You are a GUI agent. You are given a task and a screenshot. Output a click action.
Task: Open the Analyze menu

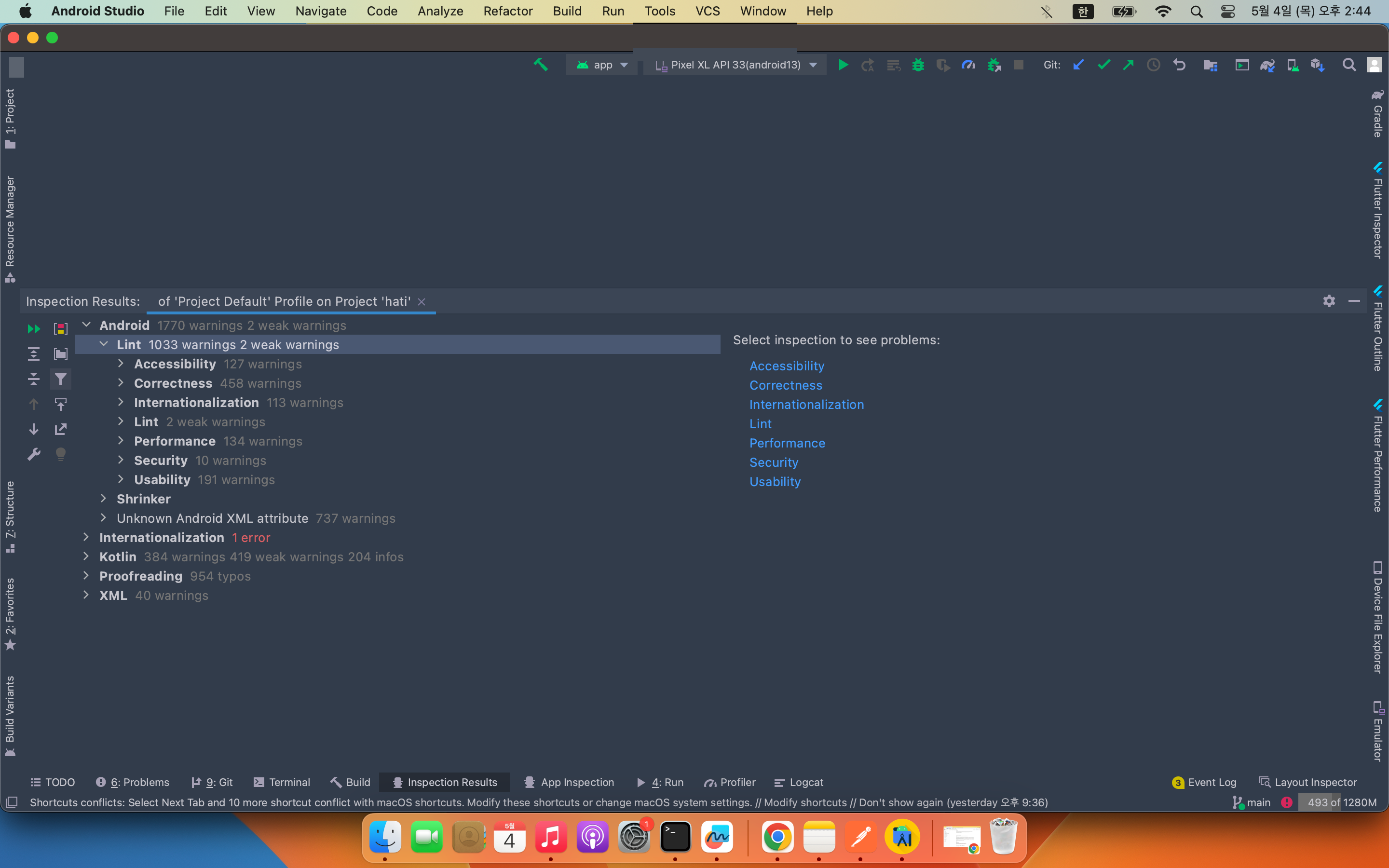tap(440, 11)
